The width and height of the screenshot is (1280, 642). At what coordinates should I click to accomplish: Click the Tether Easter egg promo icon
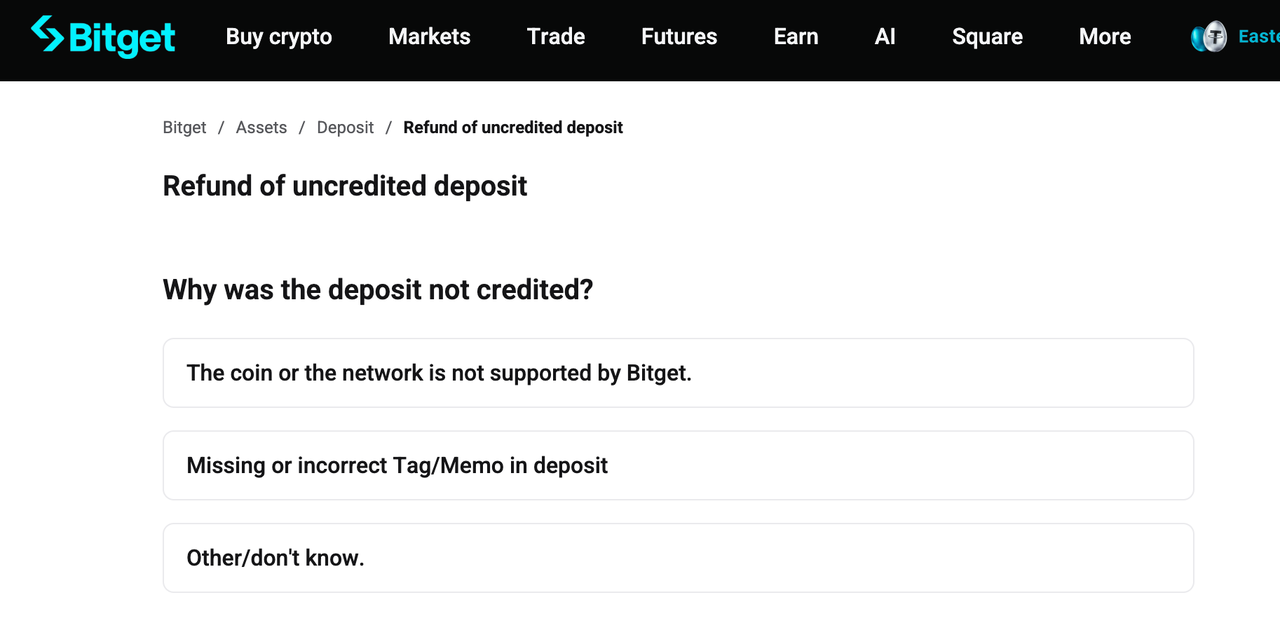click(1211, 36)
